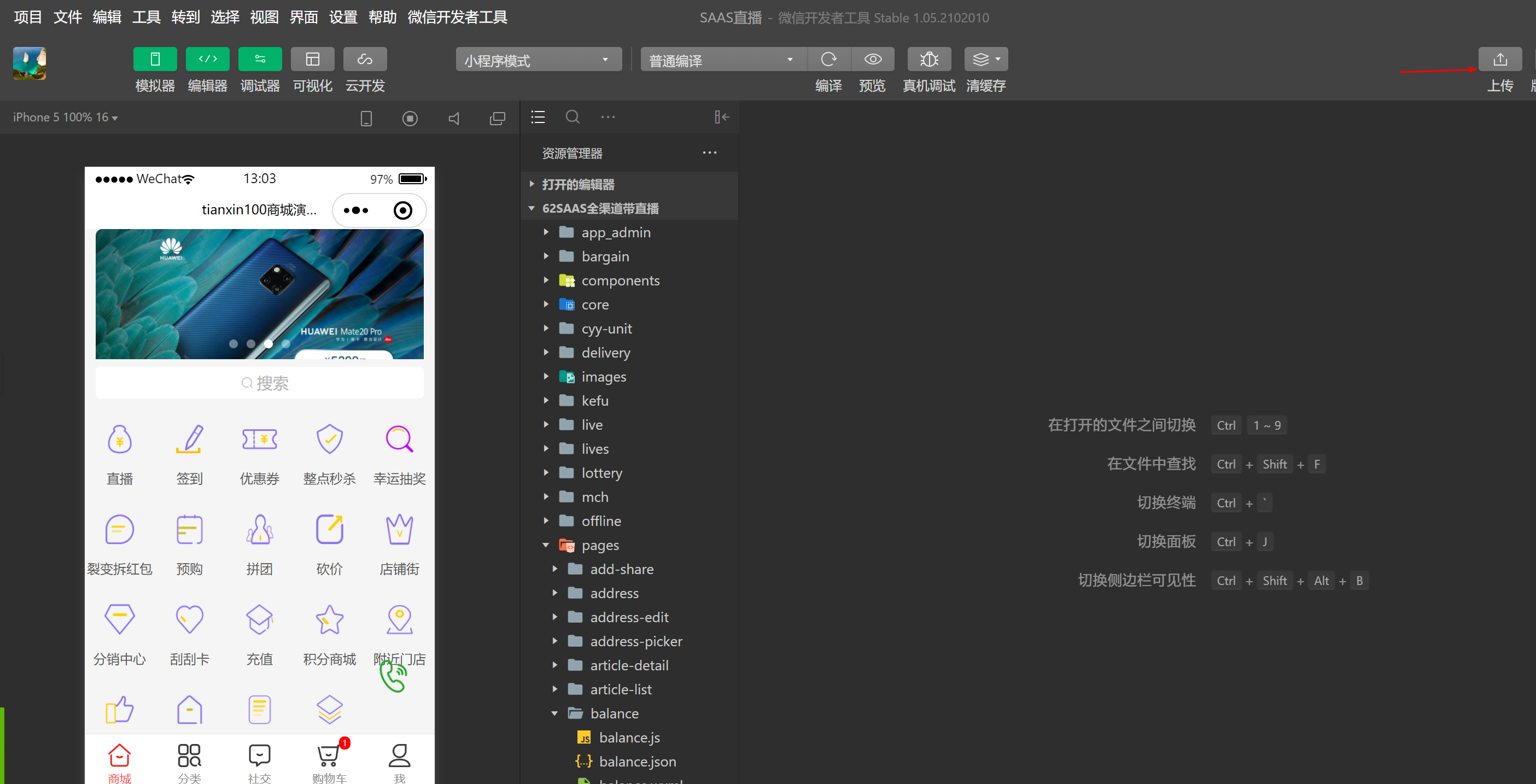This screenshot has width=1536, height=784.
Task: Expand the 打开的编辑器 section
Action: (629, 184)
